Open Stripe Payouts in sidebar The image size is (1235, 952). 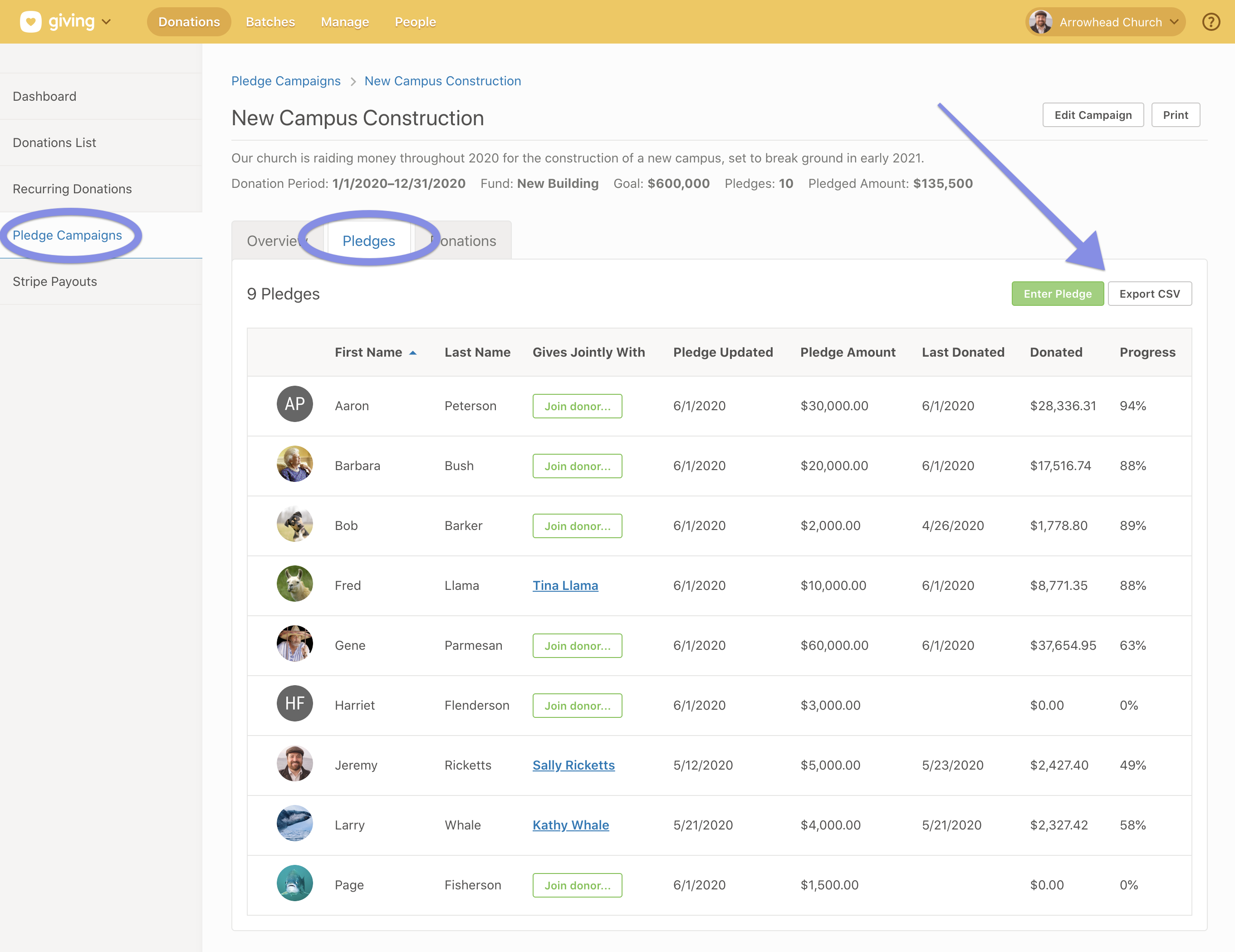click(x=55, y=282)
